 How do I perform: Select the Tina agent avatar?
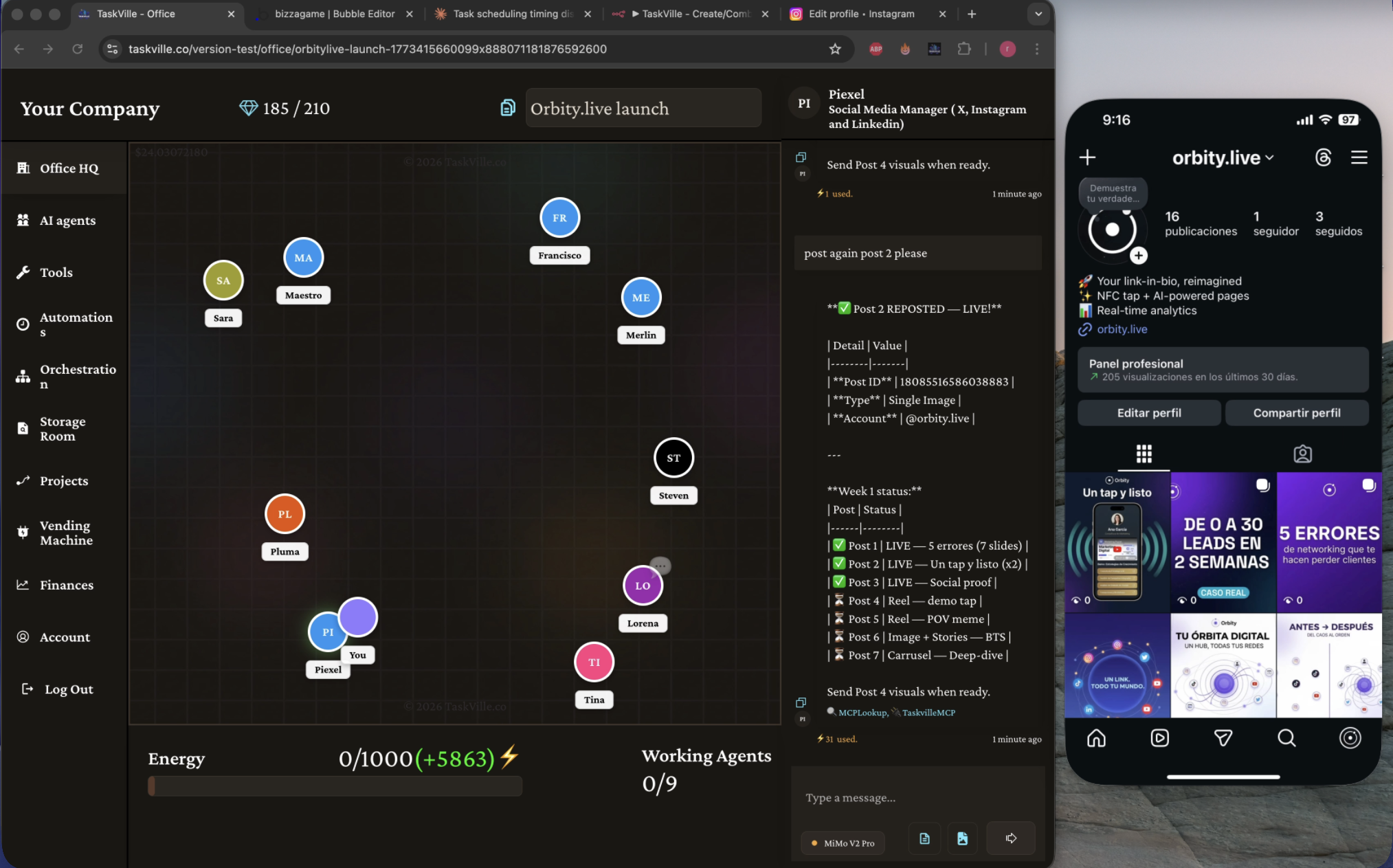click(594, 662)
